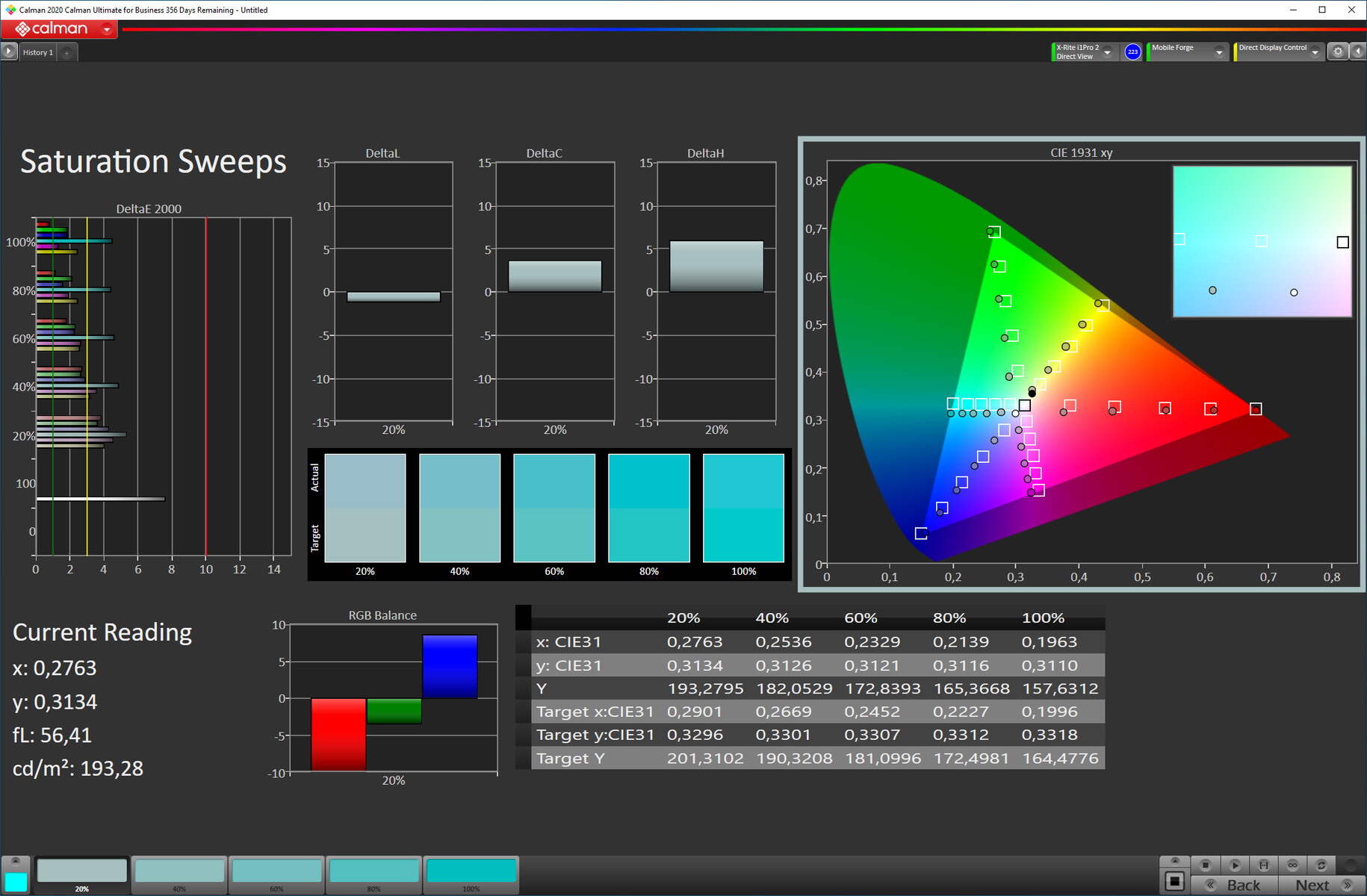
Task: Click the Saturation Sweeps page title
Action: pos(153,162)
